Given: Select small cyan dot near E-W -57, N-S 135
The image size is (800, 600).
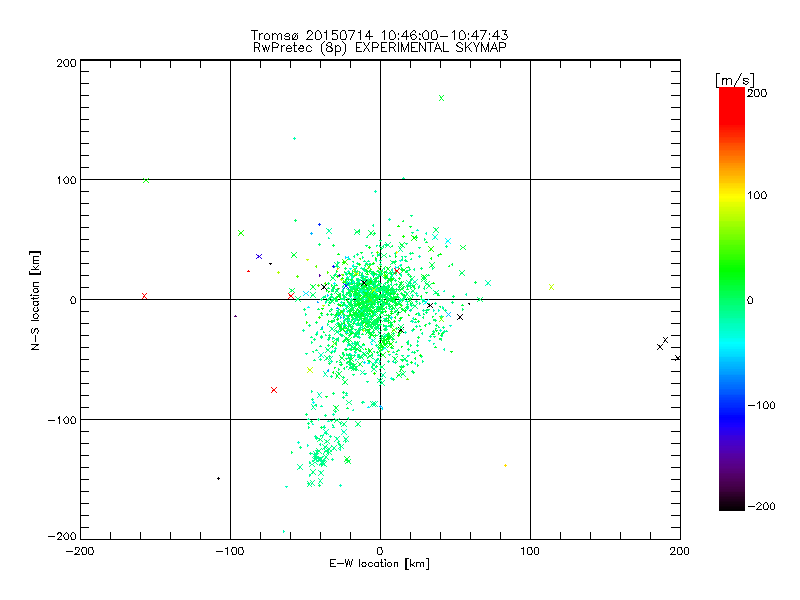Looking at the screenshot, I should (294, 138).
